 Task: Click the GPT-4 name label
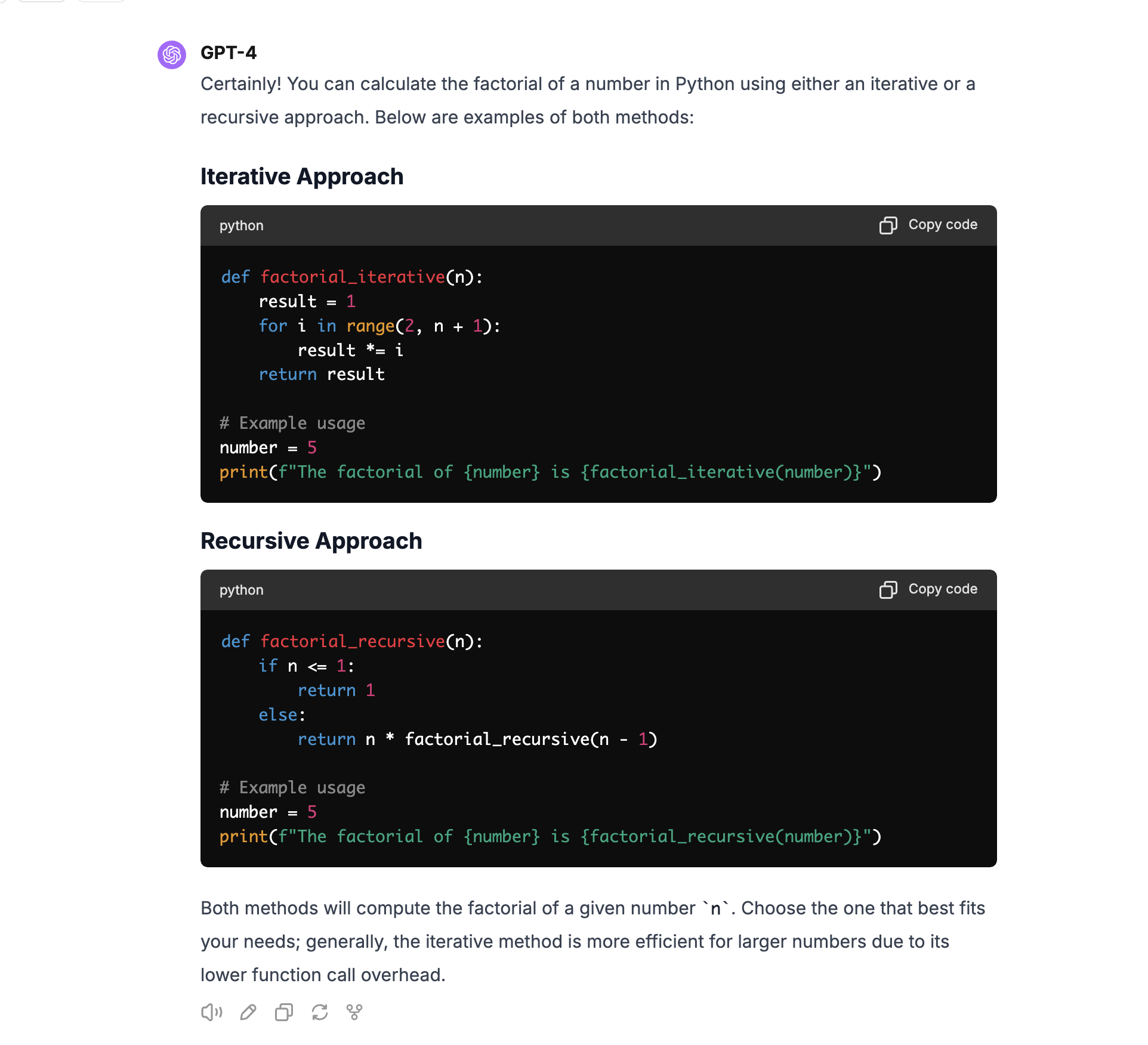pos(229,53)
